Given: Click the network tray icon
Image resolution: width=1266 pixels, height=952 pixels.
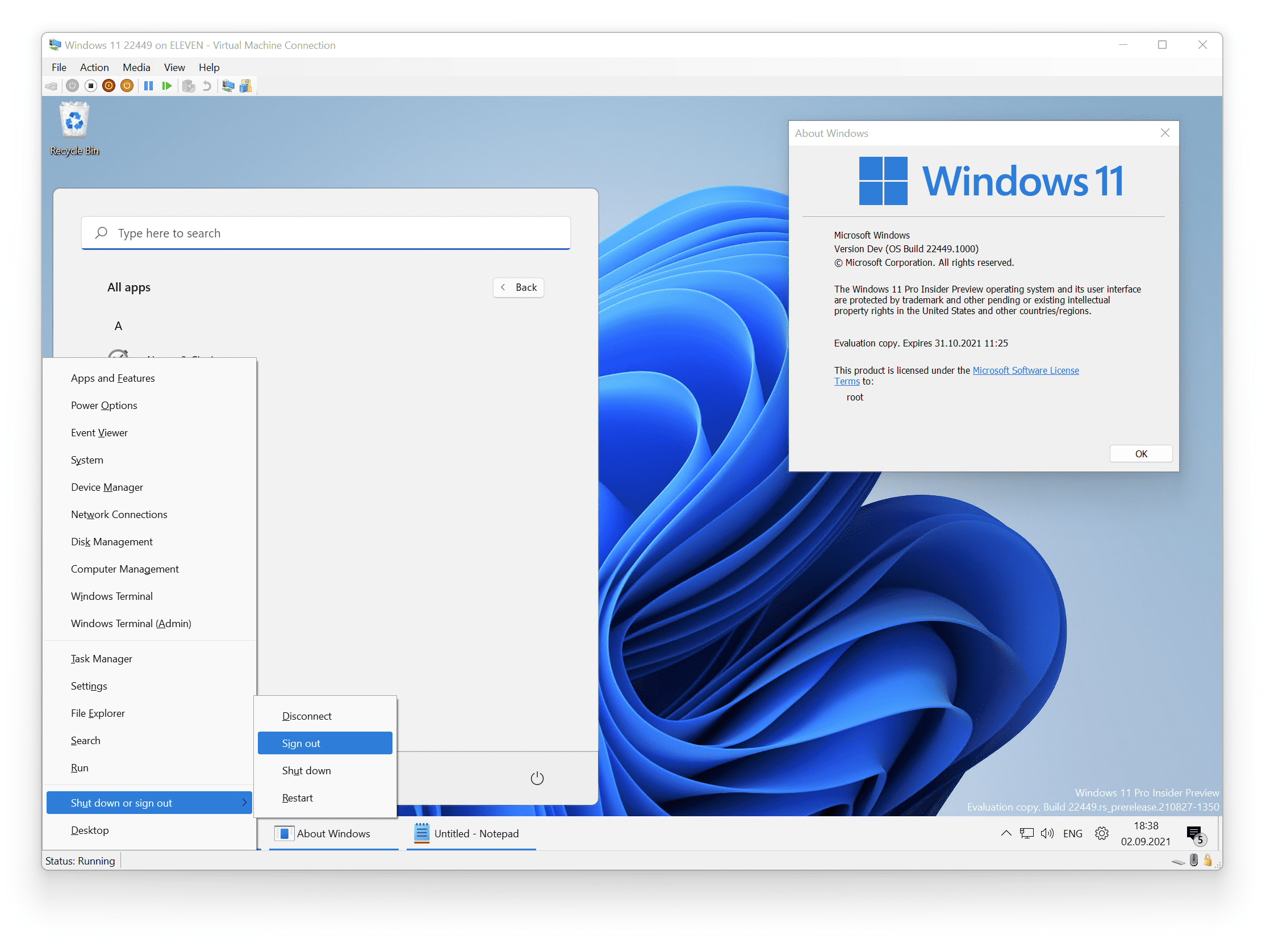Looking at the screenshot, I should (x=1027, y=834).
